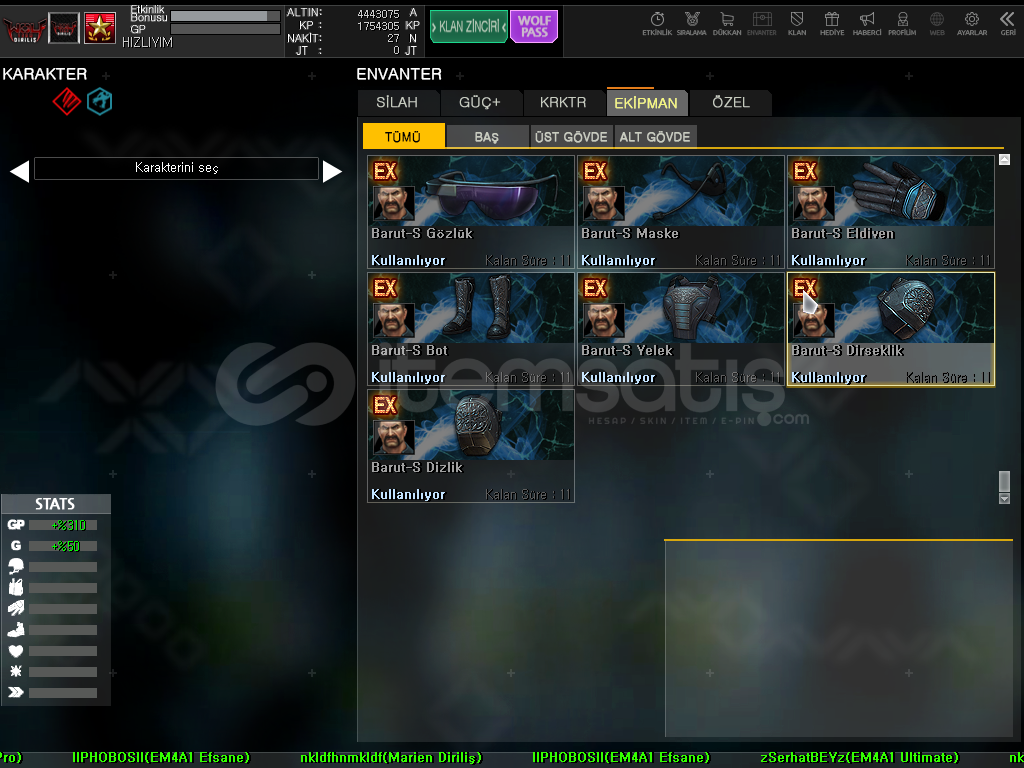
Task: Click the inventory scroll up arrow
Action: (x=1004, y=159)
